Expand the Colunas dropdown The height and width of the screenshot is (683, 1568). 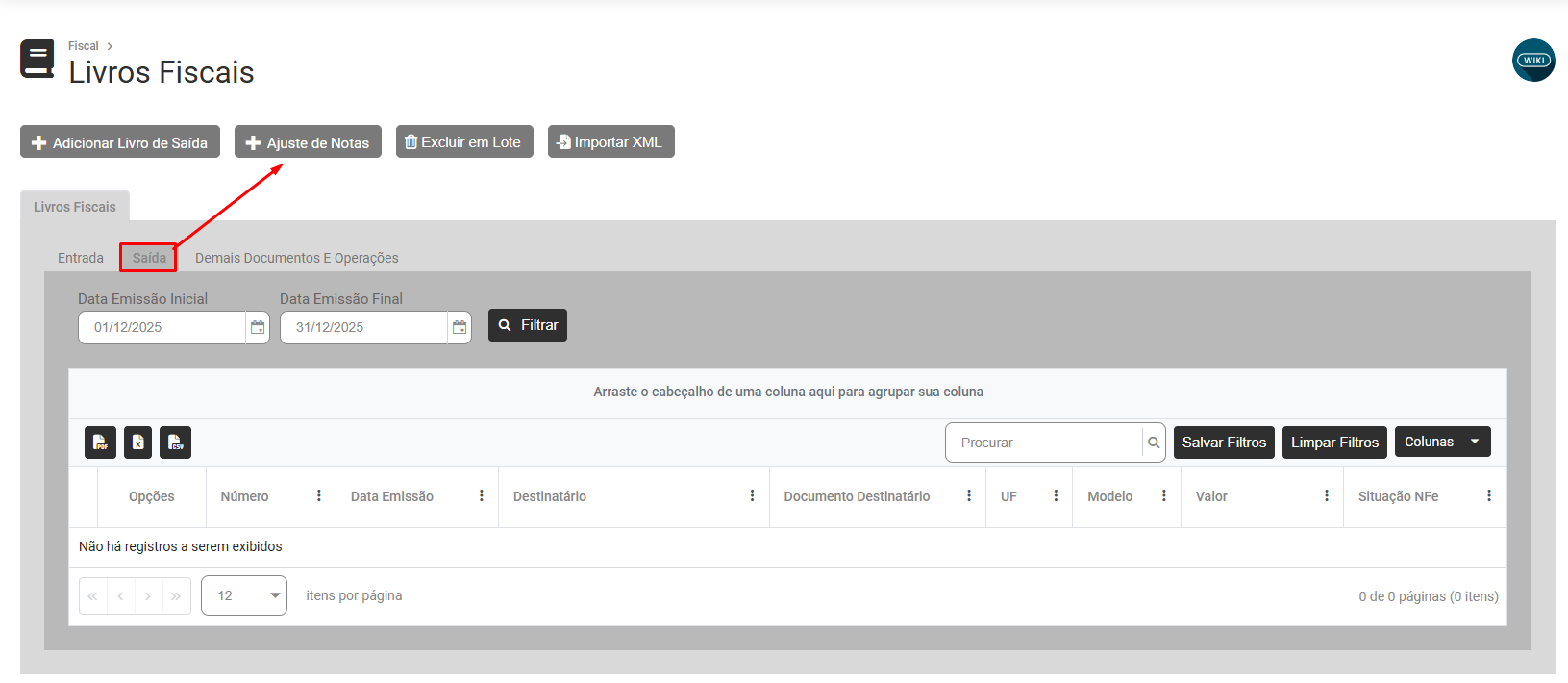[x=1443, y=442]
